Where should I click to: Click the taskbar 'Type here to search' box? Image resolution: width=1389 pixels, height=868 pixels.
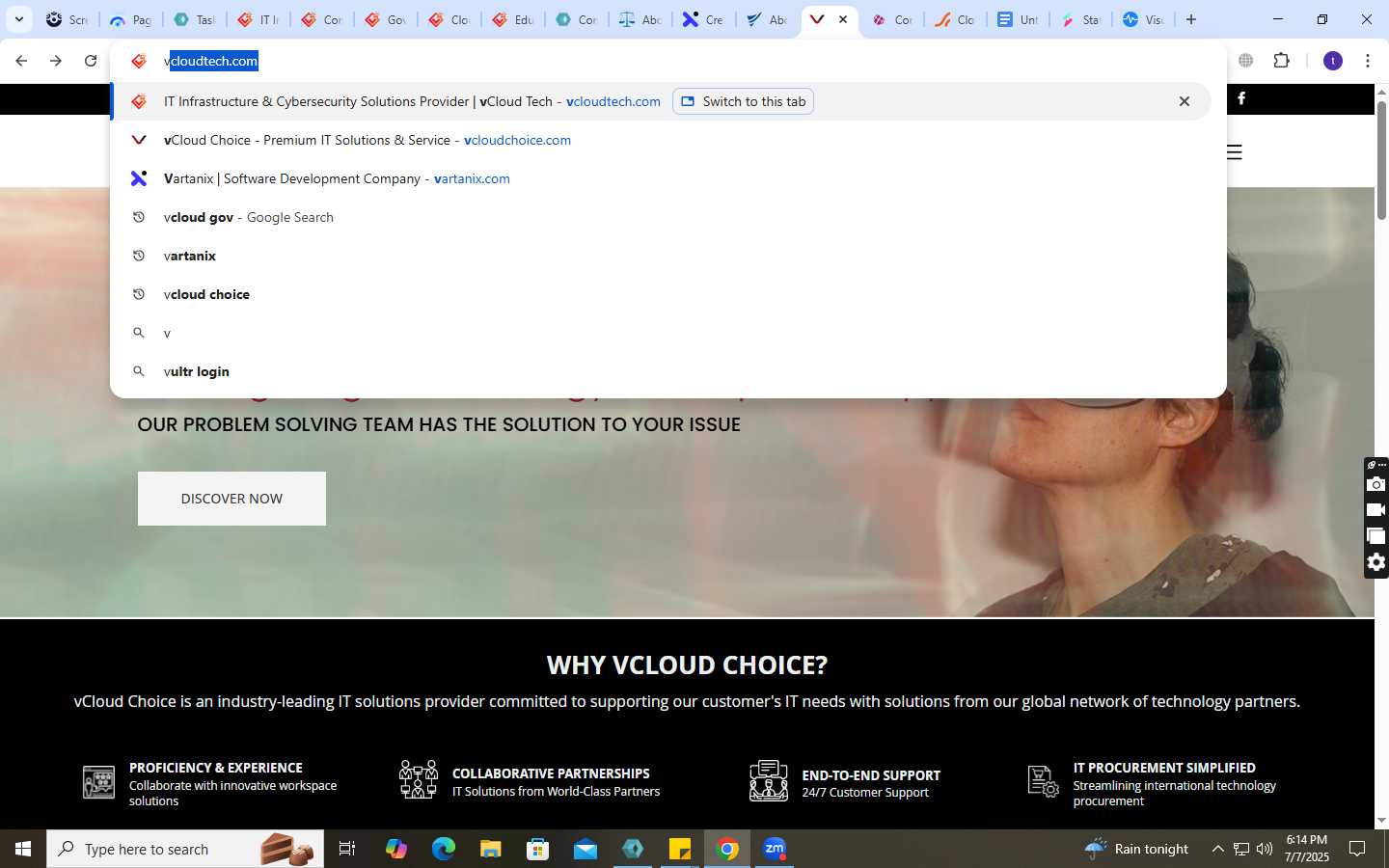tap(185, 849)
